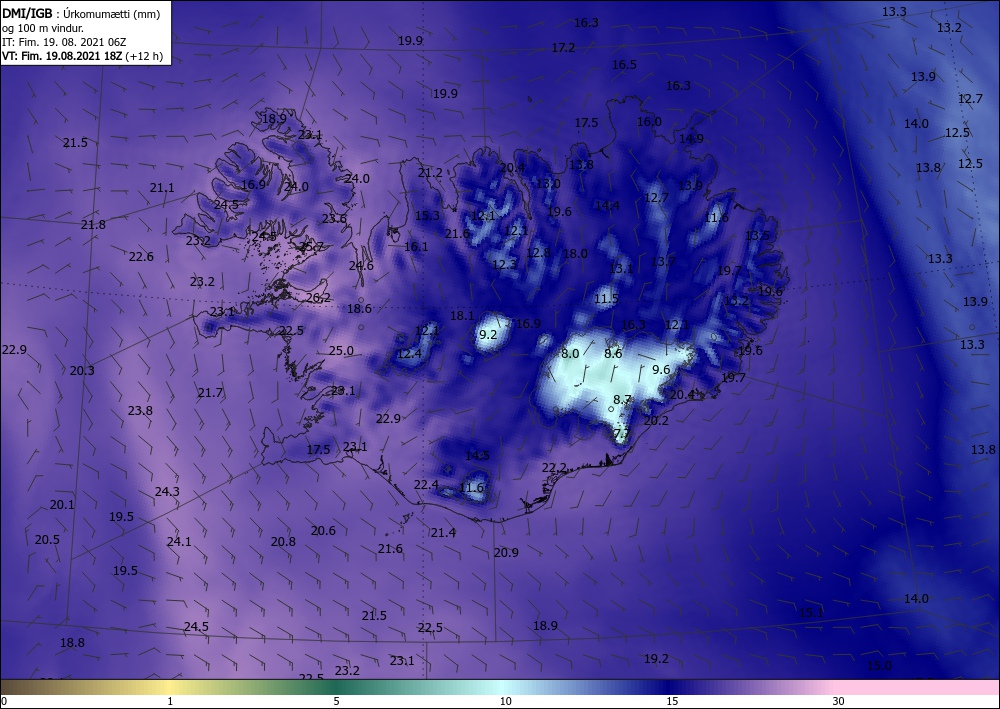1000x709 pixels.
Task: Click the 12.4 value on Langjökull
Action: click(409, 354)
